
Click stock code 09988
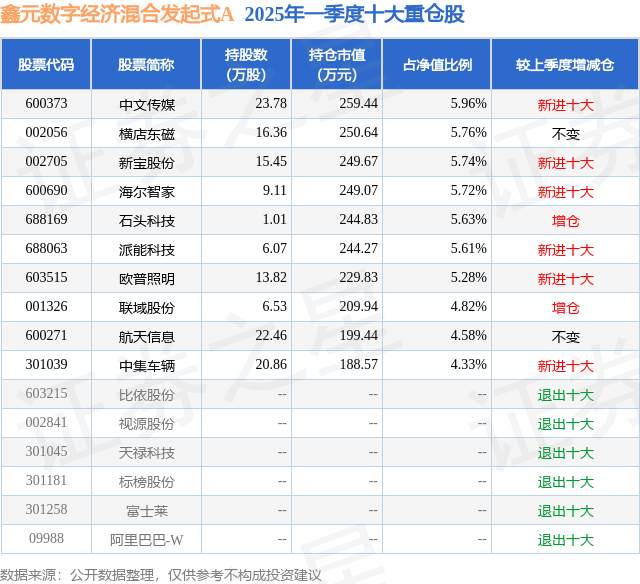pyautogui.click(x=46, y=538)
